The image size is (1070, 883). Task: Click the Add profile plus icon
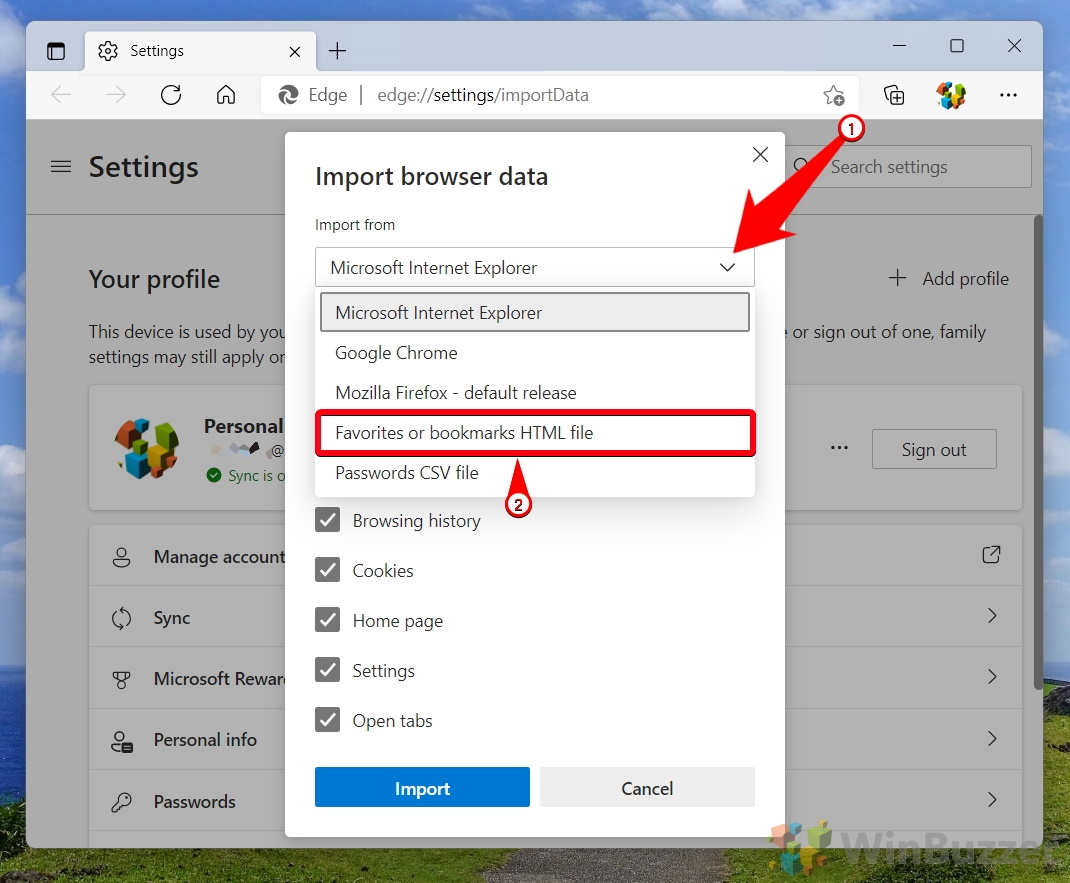tap(897, 278)
